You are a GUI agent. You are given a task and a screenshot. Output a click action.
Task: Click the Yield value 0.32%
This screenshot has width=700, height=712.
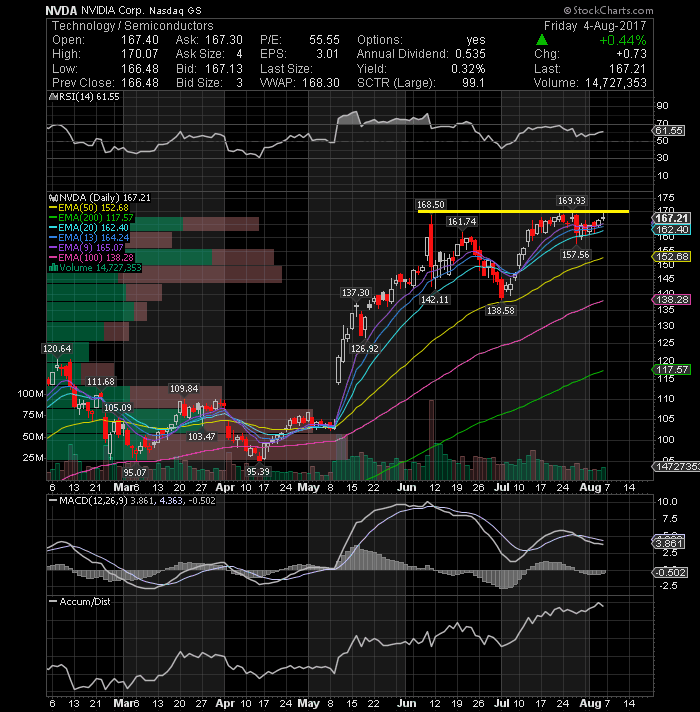468,69
